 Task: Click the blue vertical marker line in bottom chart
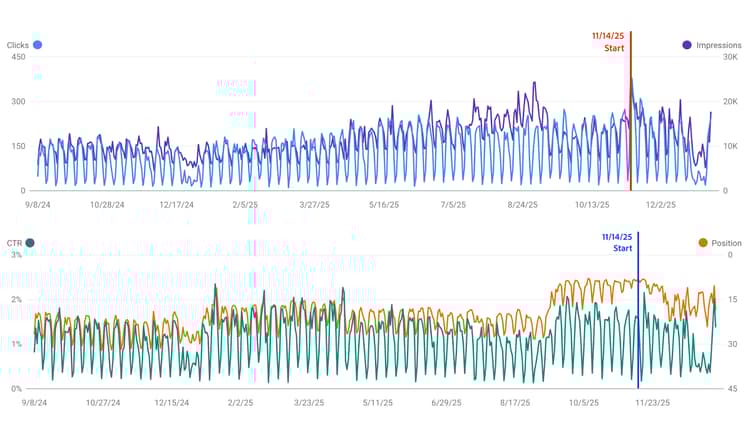tap(638, 320)
